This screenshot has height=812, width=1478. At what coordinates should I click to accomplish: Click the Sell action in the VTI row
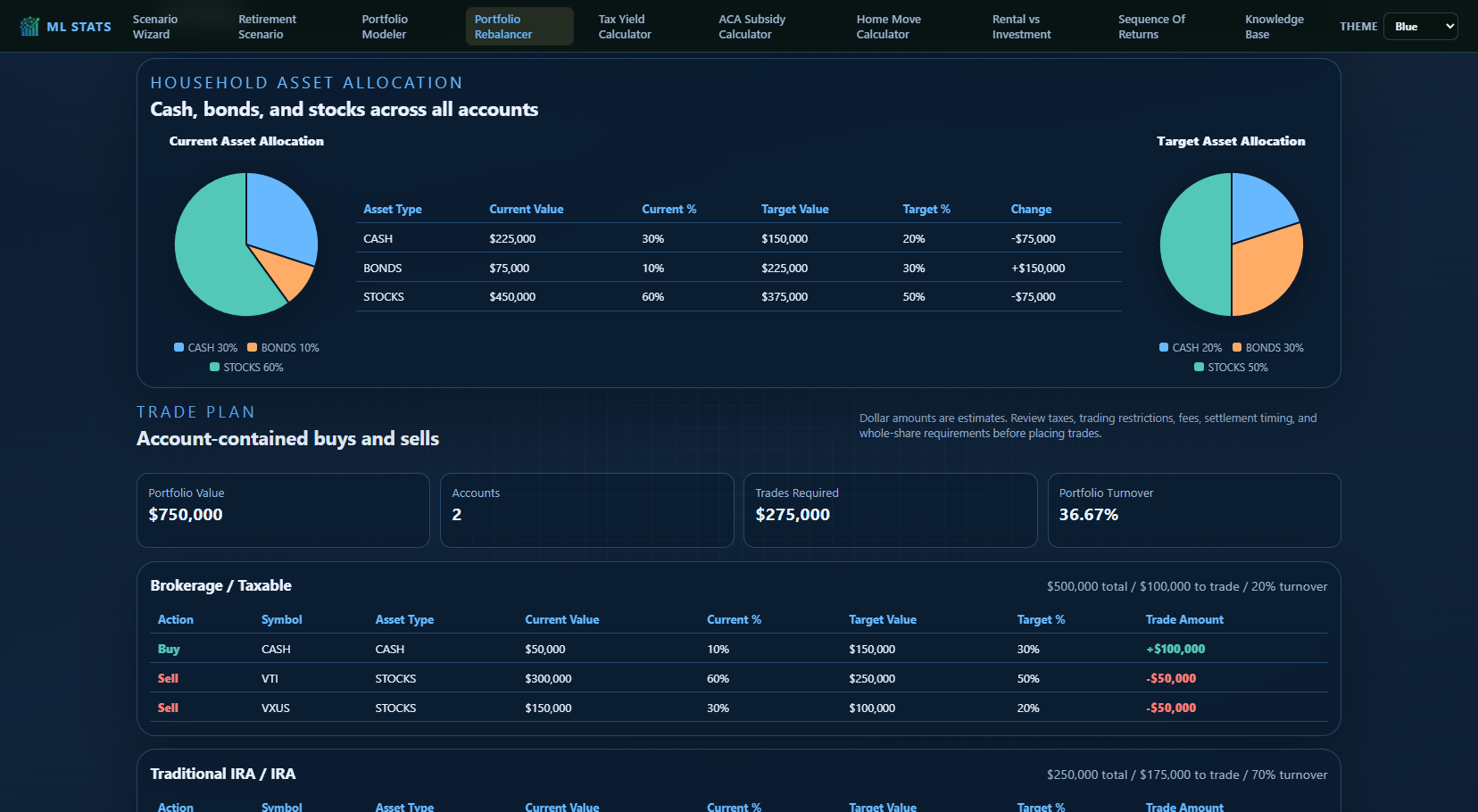click(168, 678)
